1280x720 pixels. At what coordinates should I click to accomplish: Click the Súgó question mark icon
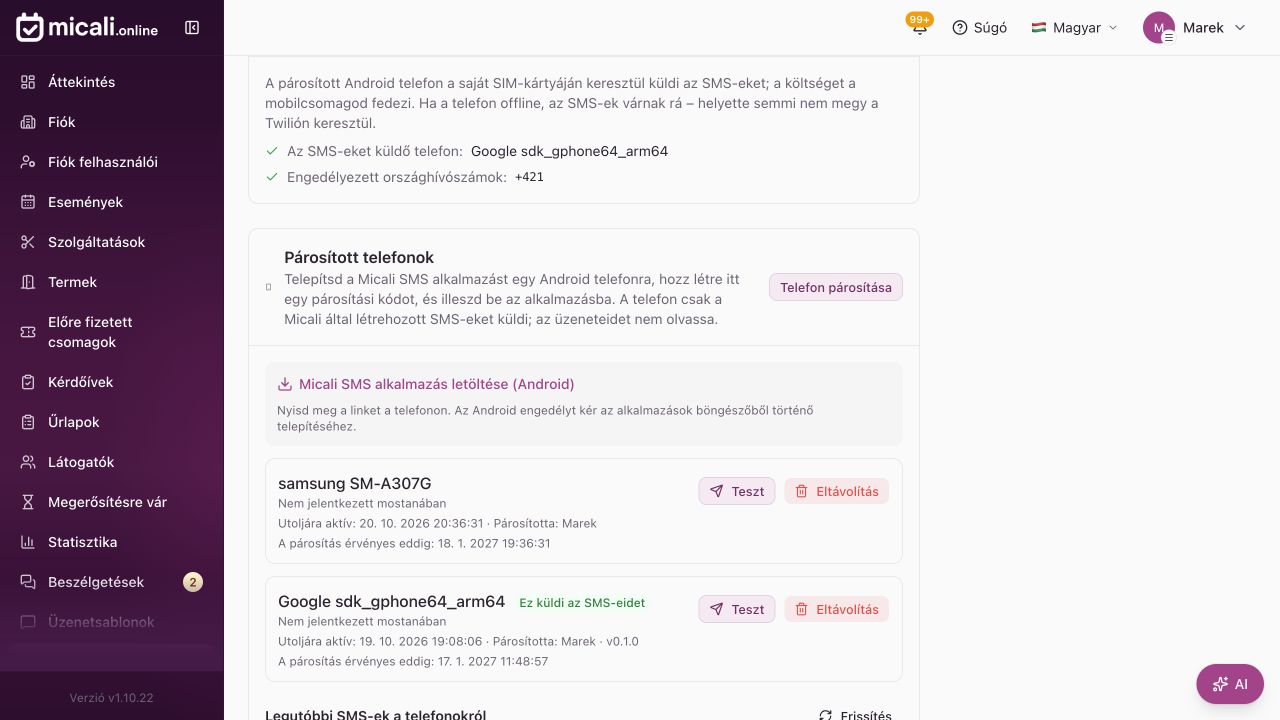pyautogui.click(x=960, y=28)
